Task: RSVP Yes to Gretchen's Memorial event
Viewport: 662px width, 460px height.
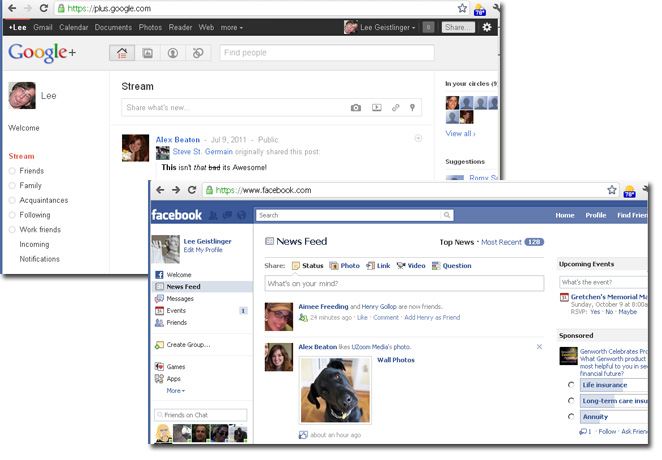Action: (595, 312)
